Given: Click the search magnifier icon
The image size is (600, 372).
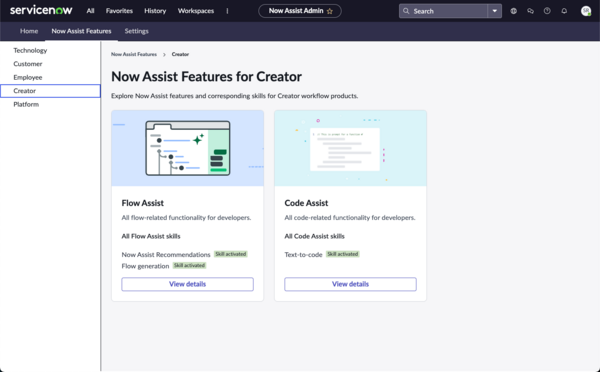Looking at the screenshot, I should click(x=406, y=11).
